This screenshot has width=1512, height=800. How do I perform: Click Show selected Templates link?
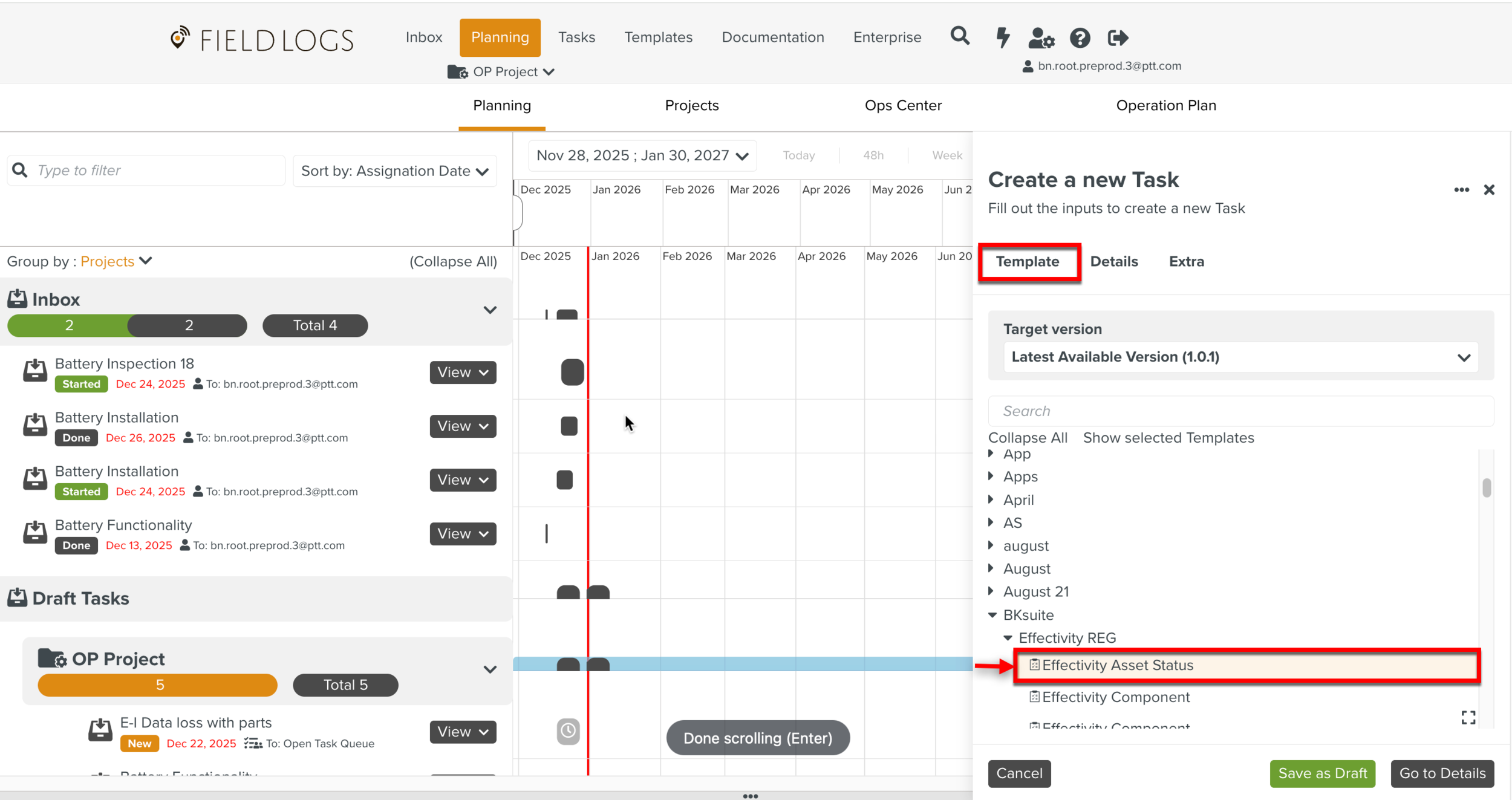(x=1168, y=438)
